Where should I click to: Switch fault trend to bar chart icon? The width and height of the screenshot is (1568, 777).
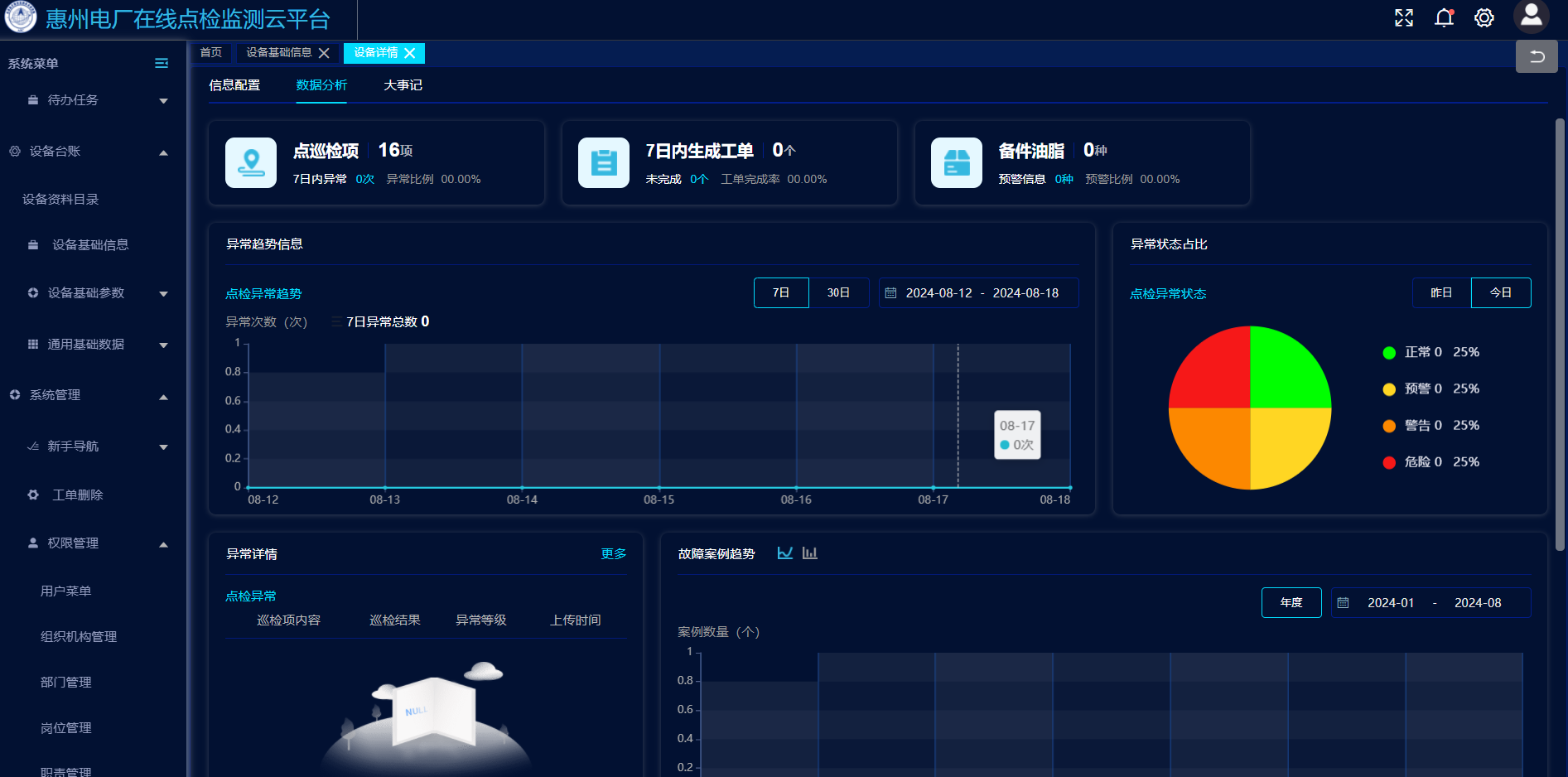(810, 553)
